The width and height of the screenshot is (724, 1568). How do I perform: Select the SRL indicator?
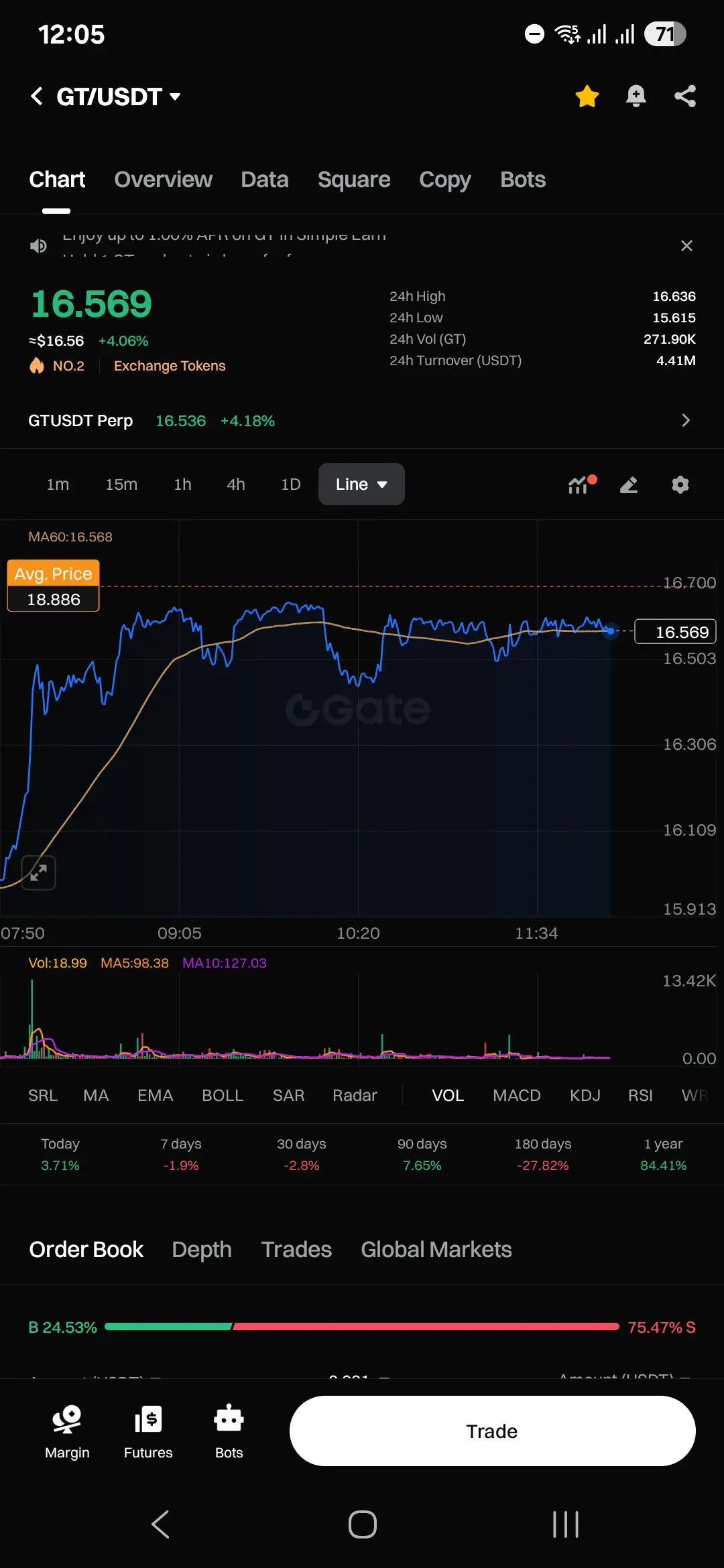tap(43, 1096)
